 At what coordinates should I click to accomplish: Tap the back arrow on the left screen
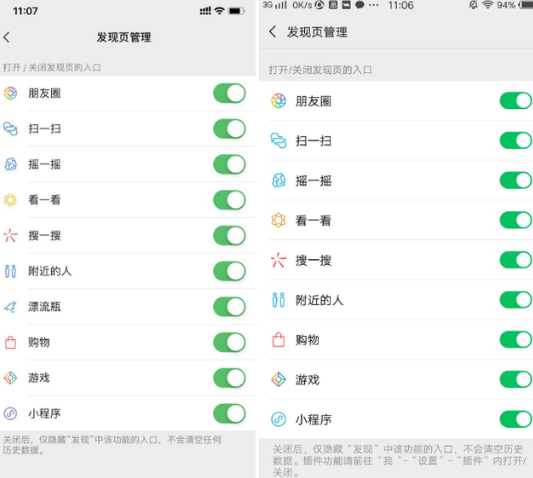[x=6, y=37]
